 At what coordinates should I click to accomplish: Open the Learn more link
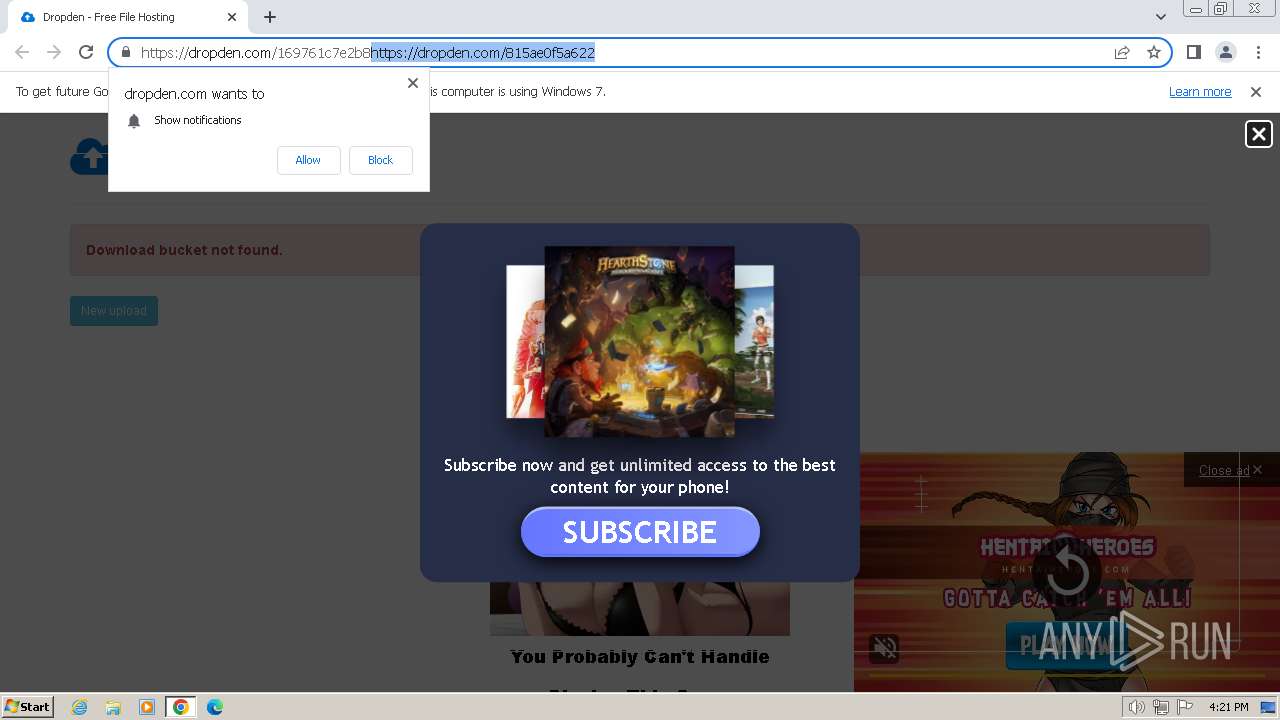tap(1200, 91)
